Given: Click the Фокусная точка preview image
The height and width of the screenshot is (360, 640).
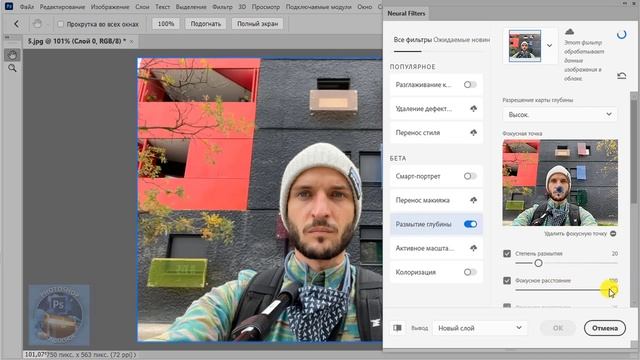Looking at the screenshot, I should coord(560,182).
